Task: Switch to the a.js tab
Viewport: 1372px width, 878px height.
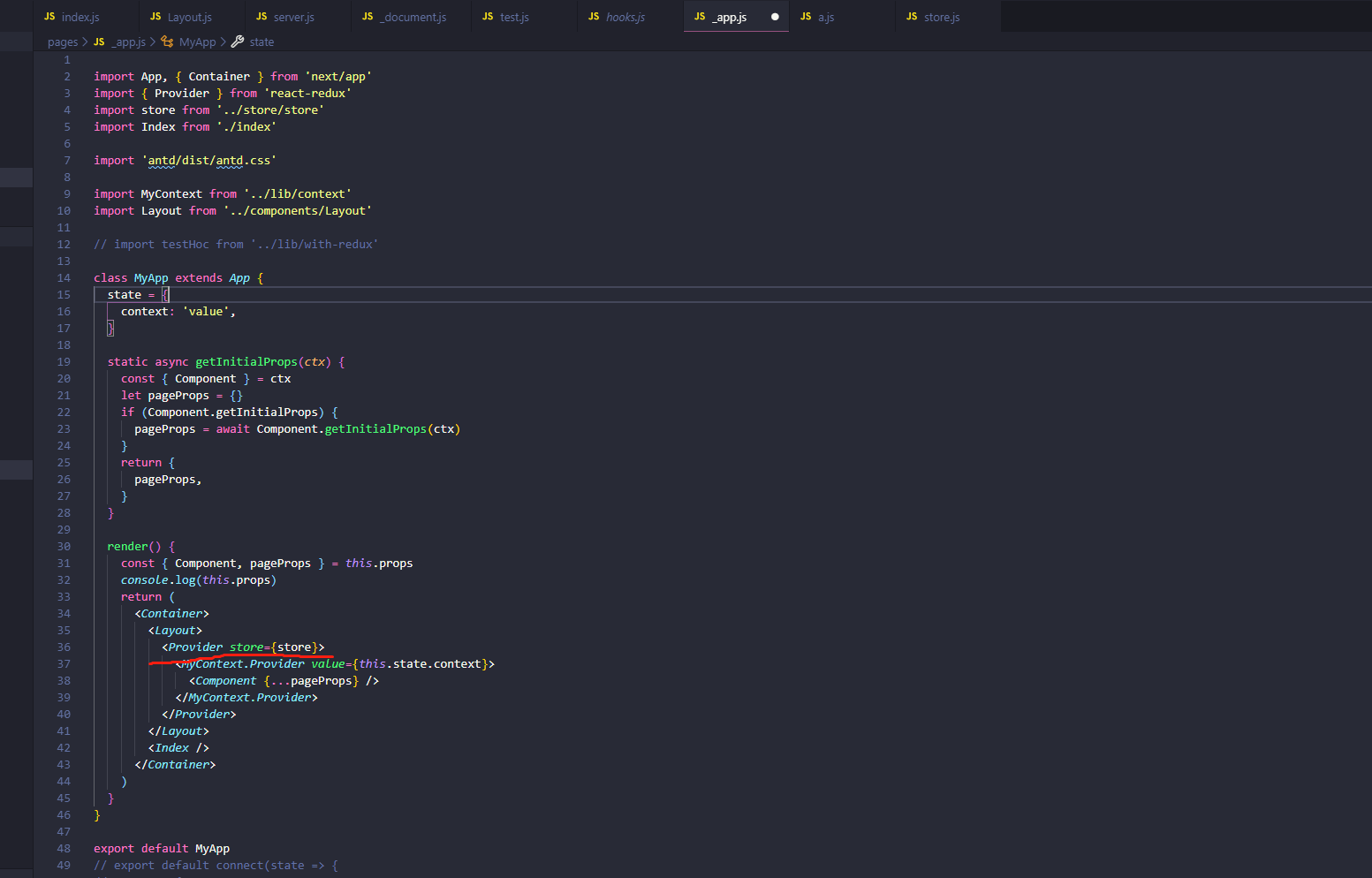Action: click(842, 17)
